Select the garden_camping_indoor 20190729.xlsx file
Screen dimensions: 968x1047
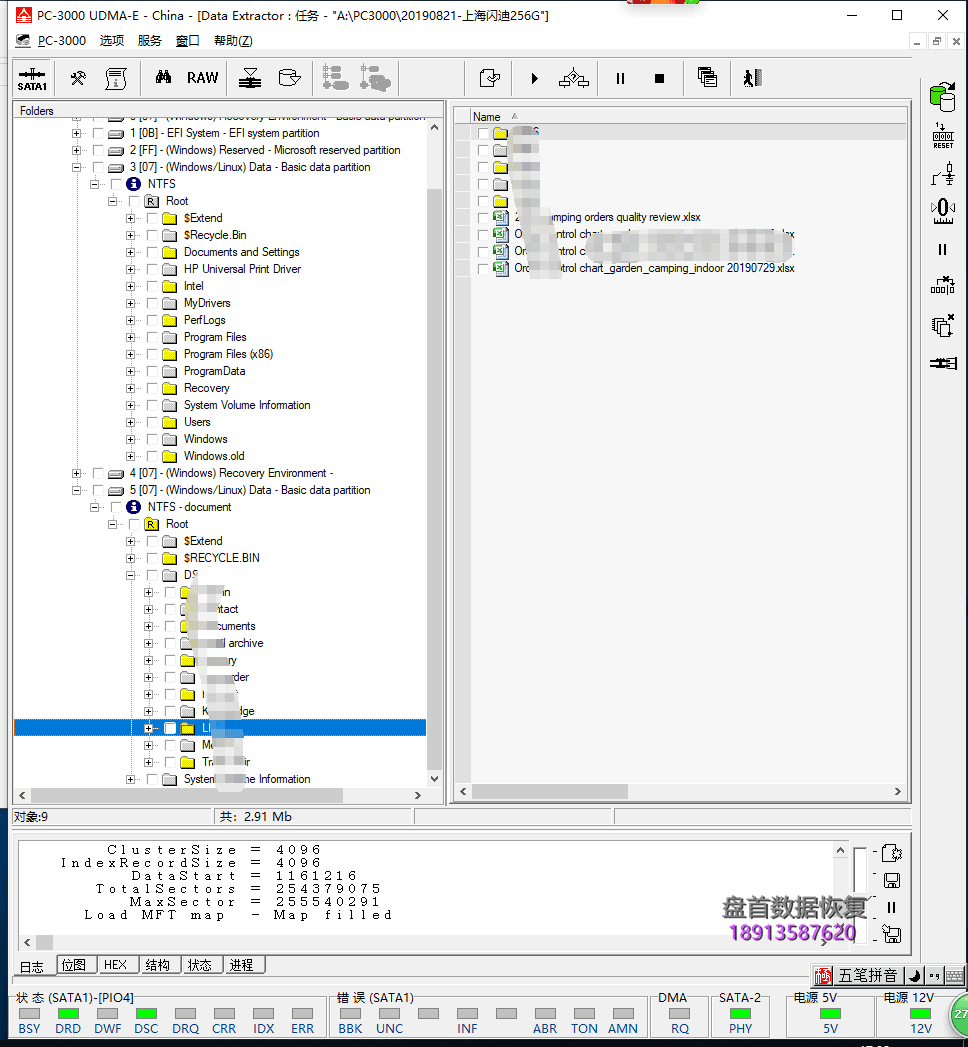pos(654,268)
